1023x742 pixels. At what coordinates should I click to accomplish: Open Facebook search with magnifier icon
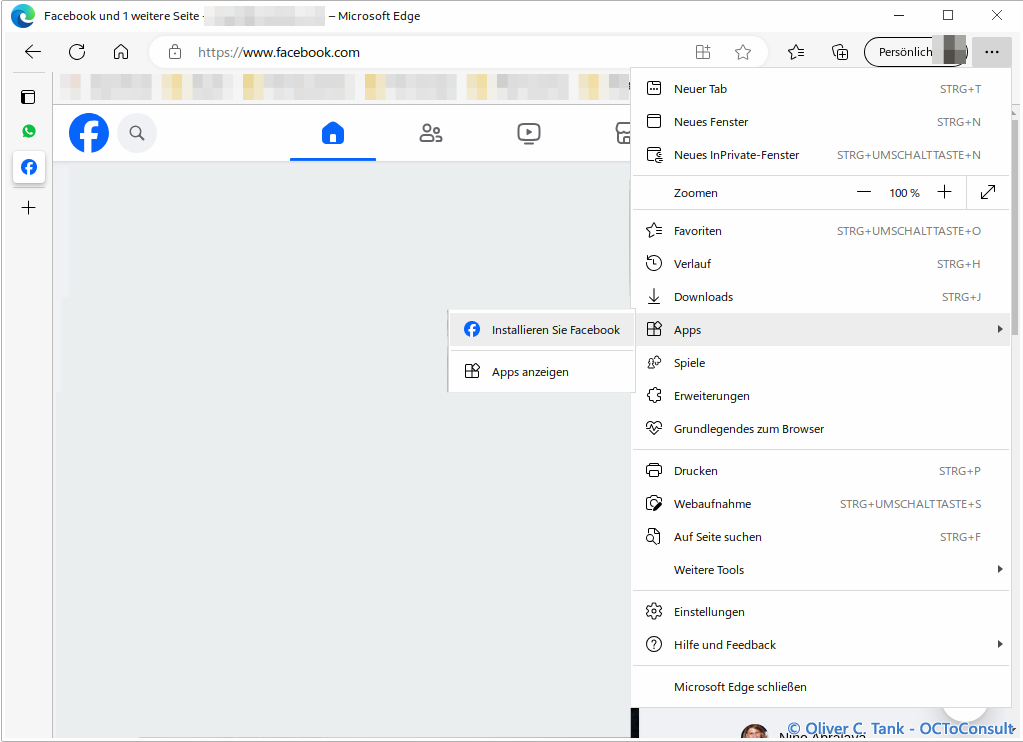pyautogui.click(x=136, y=133)
